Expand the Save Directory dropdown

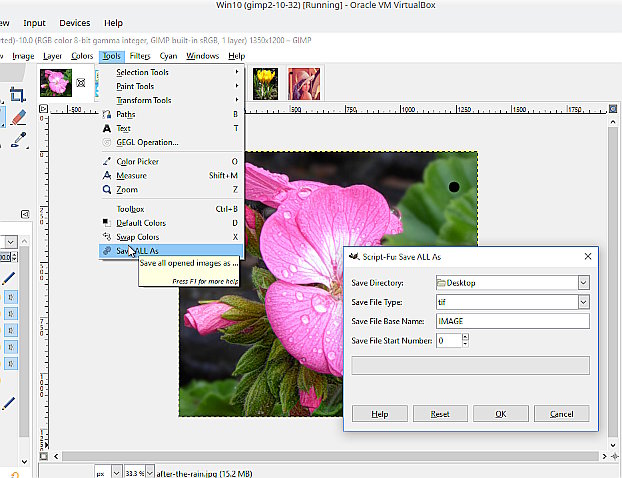click(583, 282)
